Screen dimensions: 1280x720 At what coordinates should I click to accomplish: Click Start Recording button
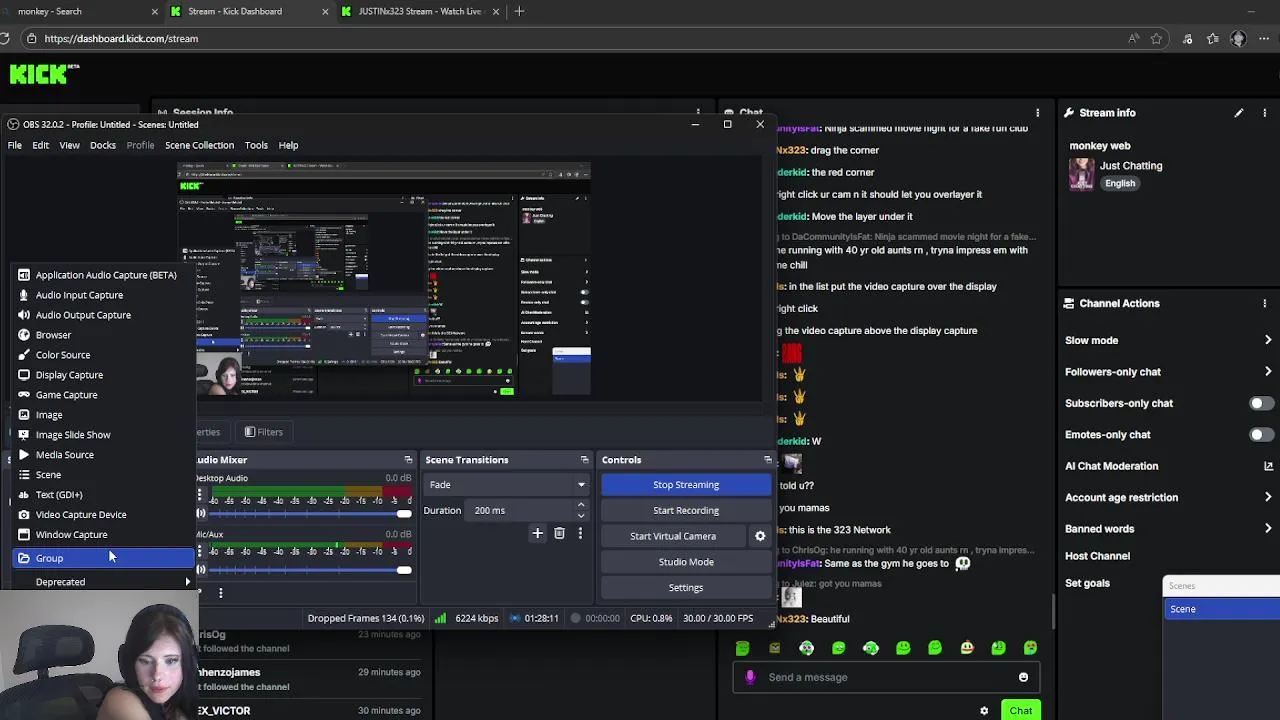click(x=686, y=510)
